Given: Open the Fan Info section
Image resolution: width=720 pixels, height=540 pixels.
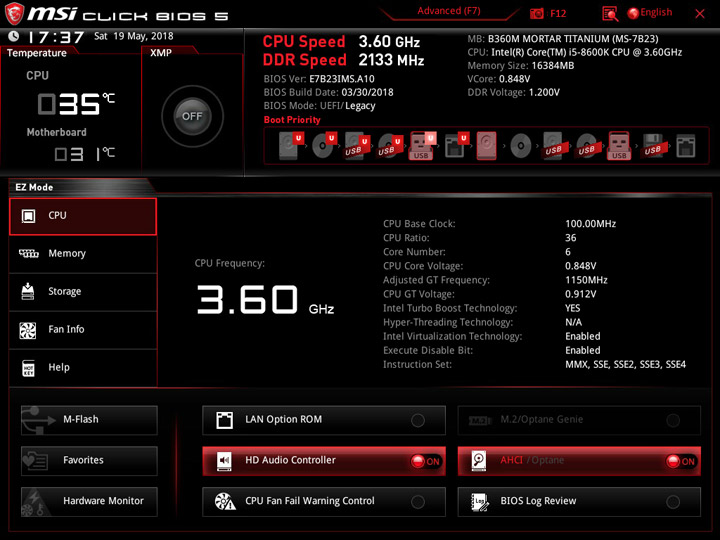Looking at the screenshot, I should pos(83,330).
